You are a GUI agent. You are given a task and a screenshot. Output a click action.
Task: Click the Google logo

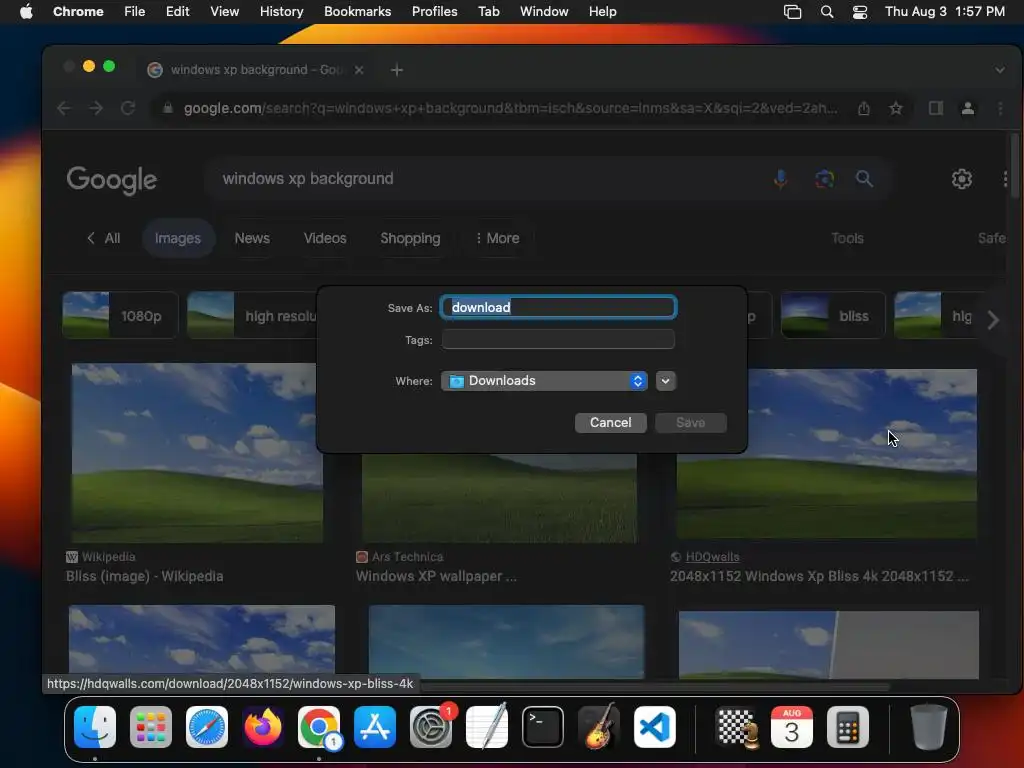[x=112, y=180]
